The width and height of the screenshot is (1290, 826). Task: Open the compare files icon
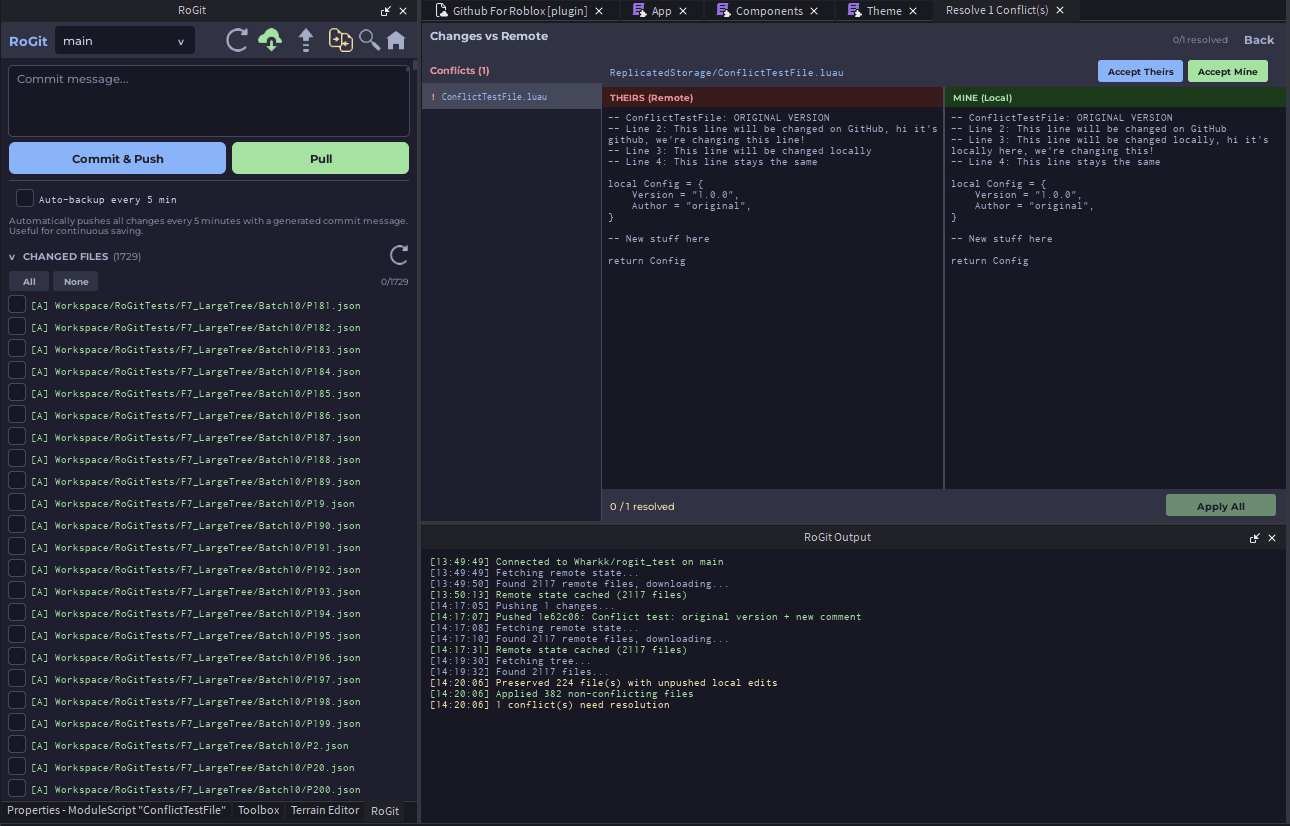(341, 41)
